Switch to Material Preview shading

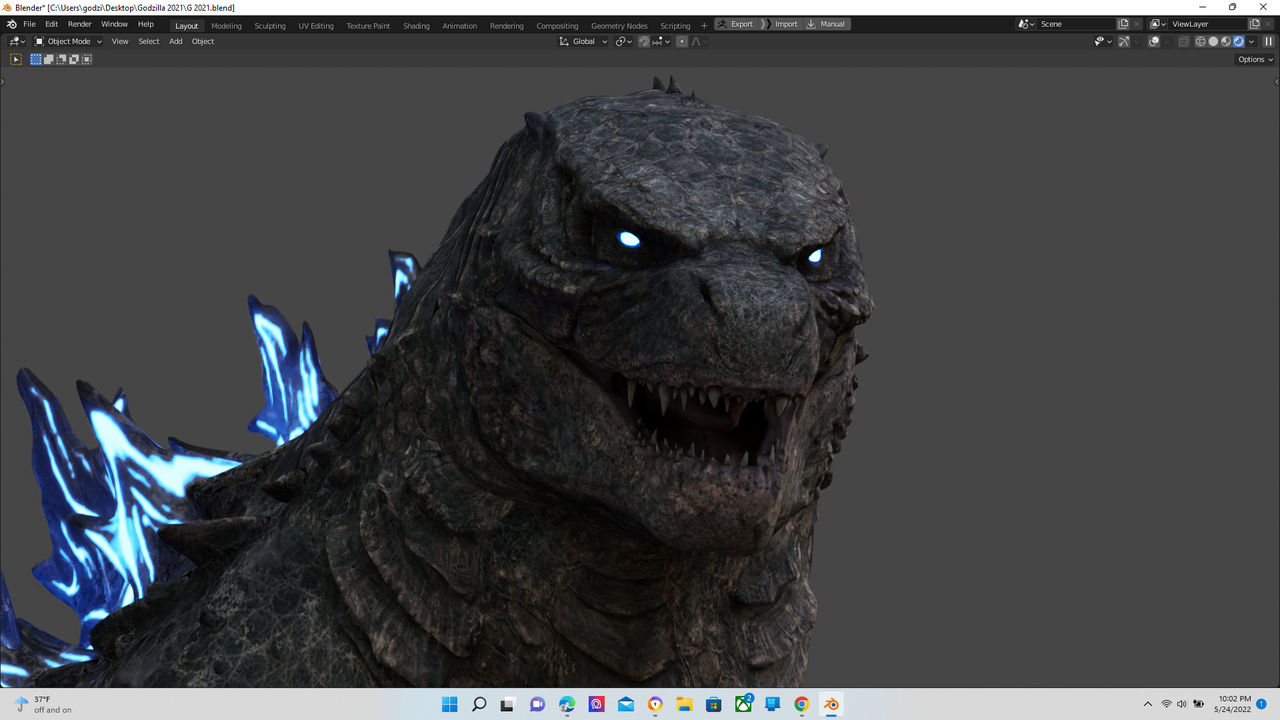point(1226,41)
